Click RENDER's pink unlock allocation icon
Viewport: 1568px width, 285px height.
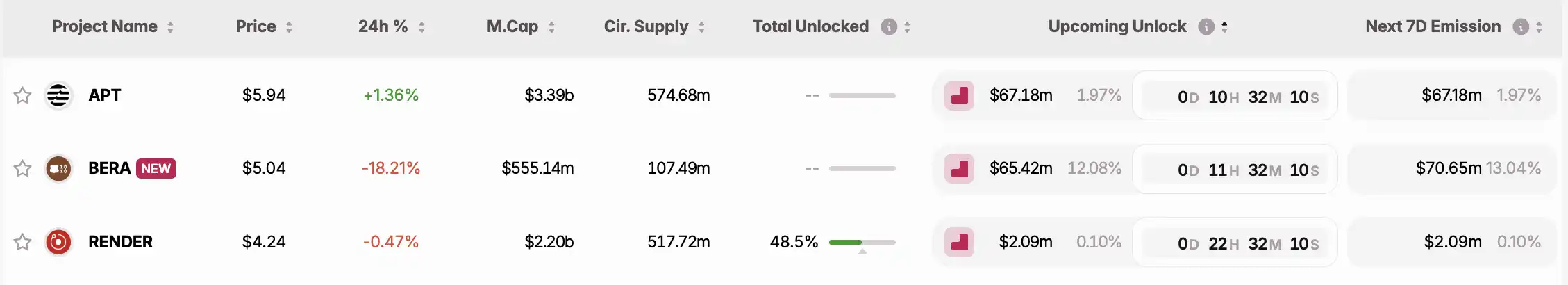[x=959, y=242]
